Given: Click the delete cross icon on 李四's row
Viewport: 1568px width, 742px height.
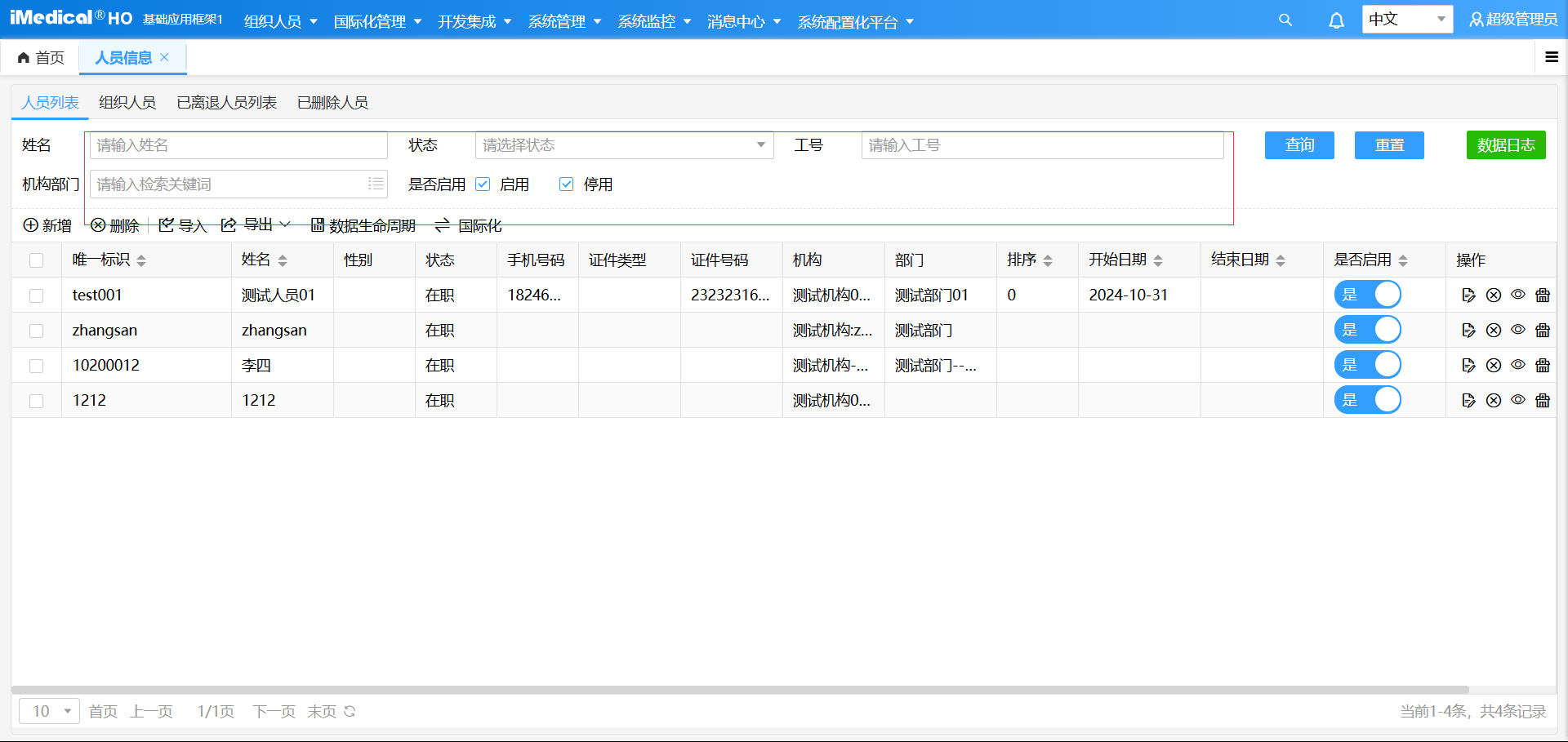Looking at the screenshot, I should tap(1494, 365).
